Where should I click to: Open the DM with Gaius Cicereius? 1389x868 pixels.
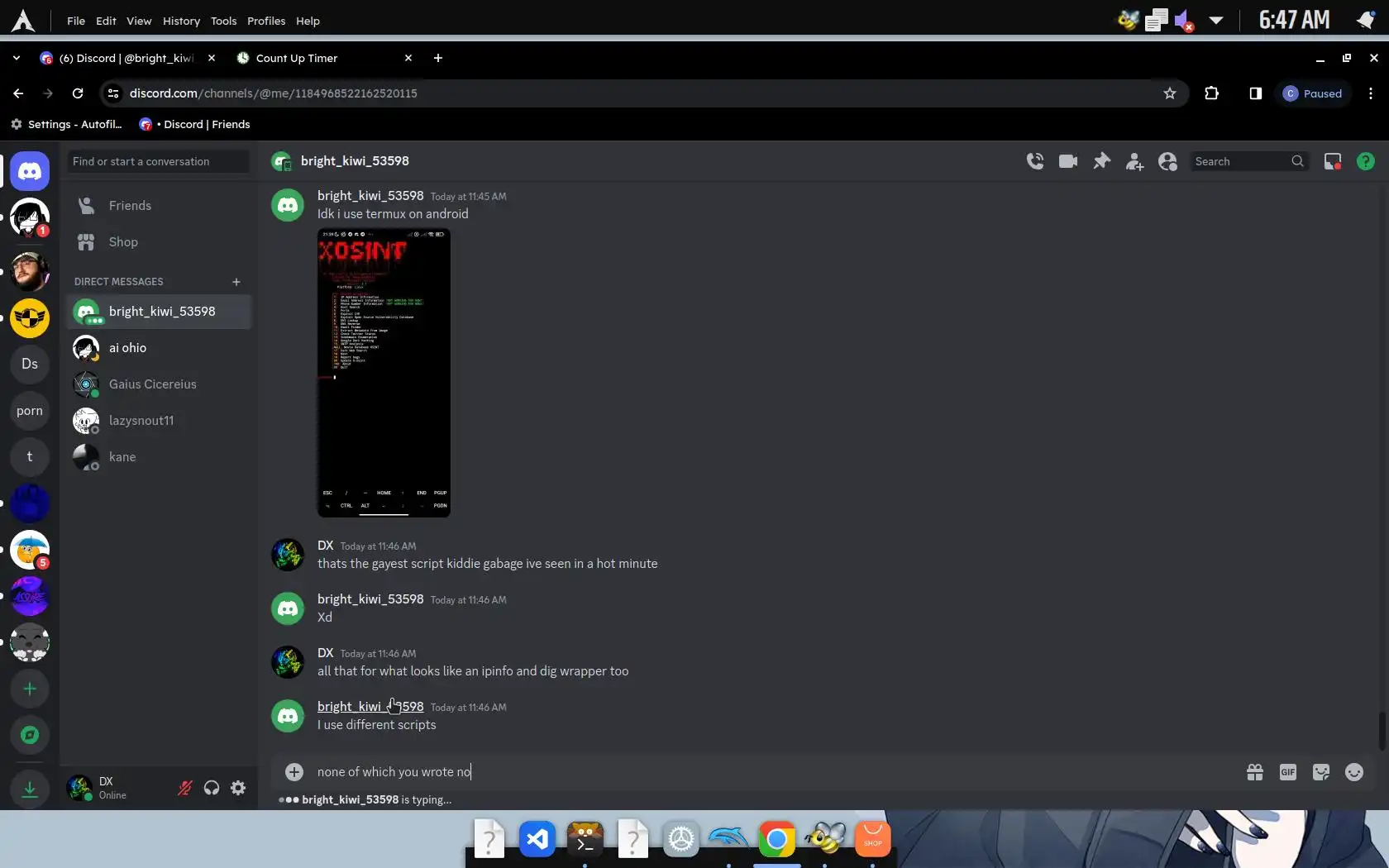pyautogui.click(x=159, y=384)
